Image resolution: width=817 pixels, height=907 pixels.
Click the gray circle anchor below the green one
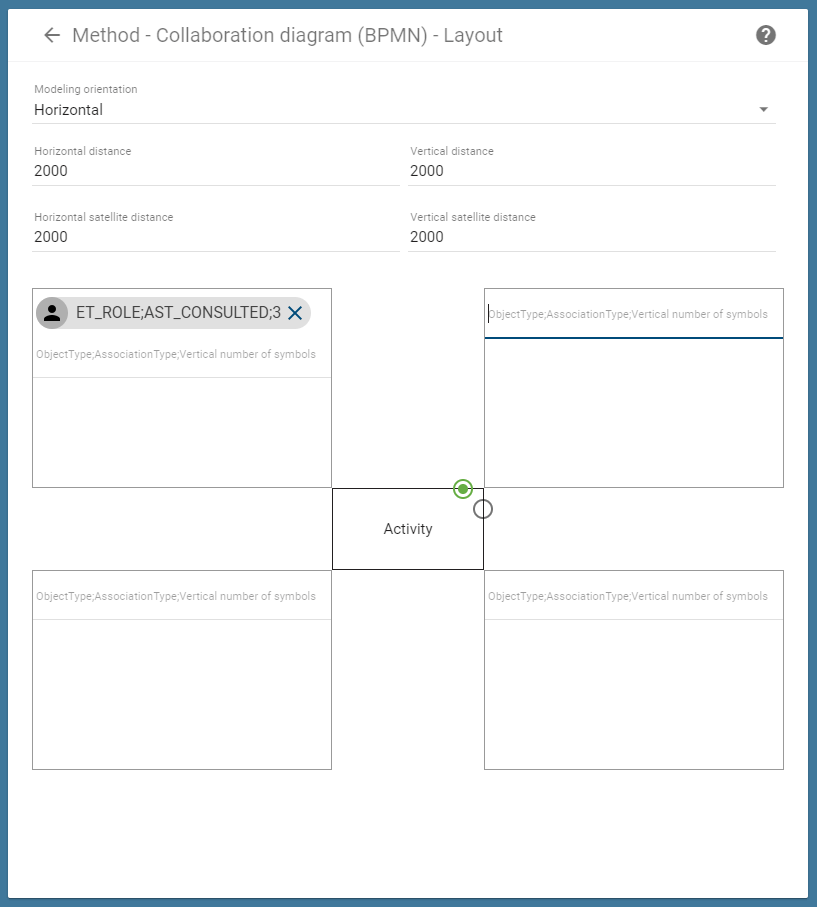(x=483, y=509)
